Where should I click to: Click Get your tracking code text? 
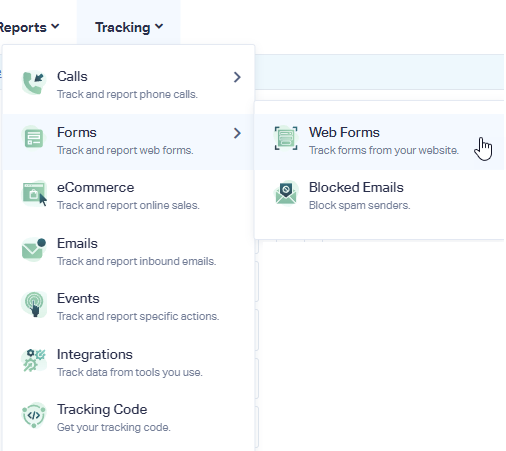pos(114,427)
